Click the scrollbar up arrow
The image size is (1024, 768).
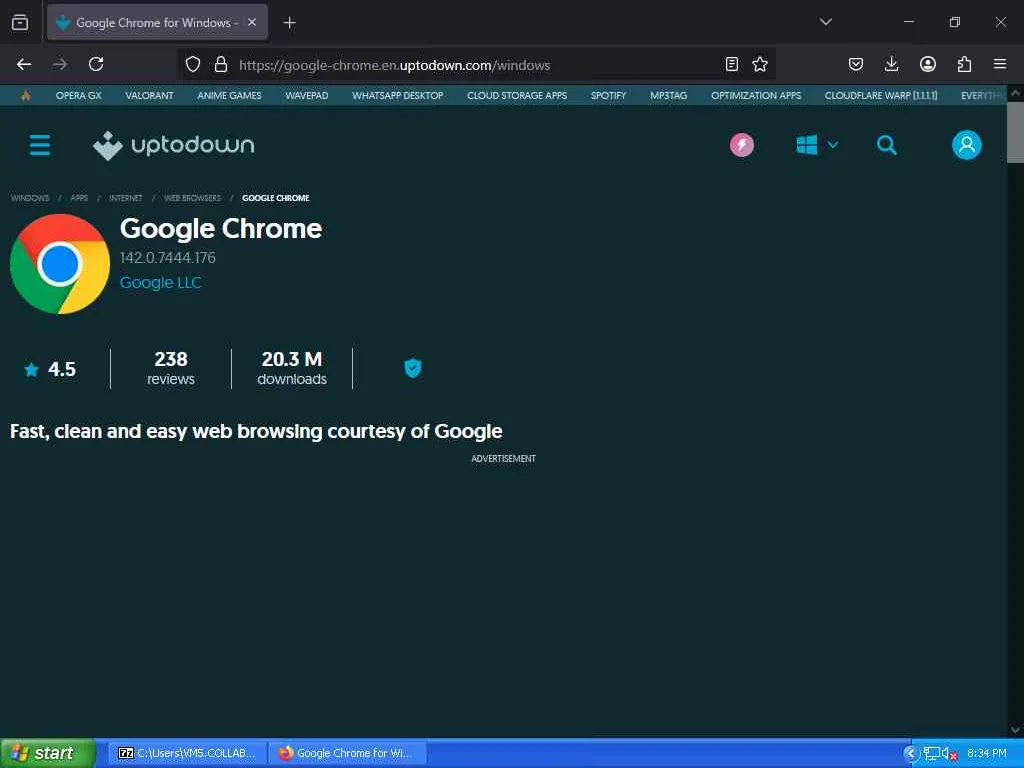(1016, 93)
